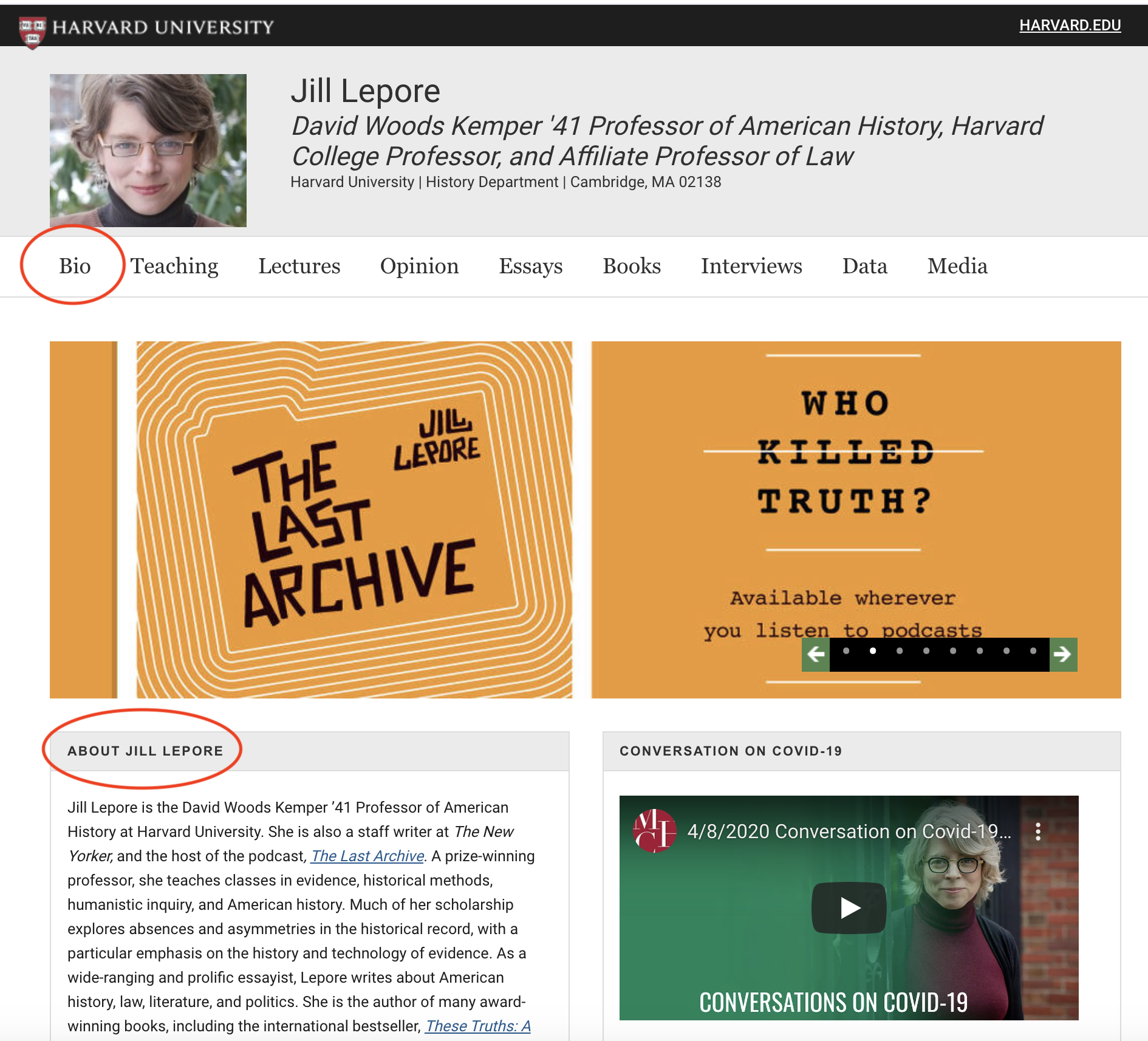Click the Harvard University shield logo
1148x1041 pixels.
(32, 30)
